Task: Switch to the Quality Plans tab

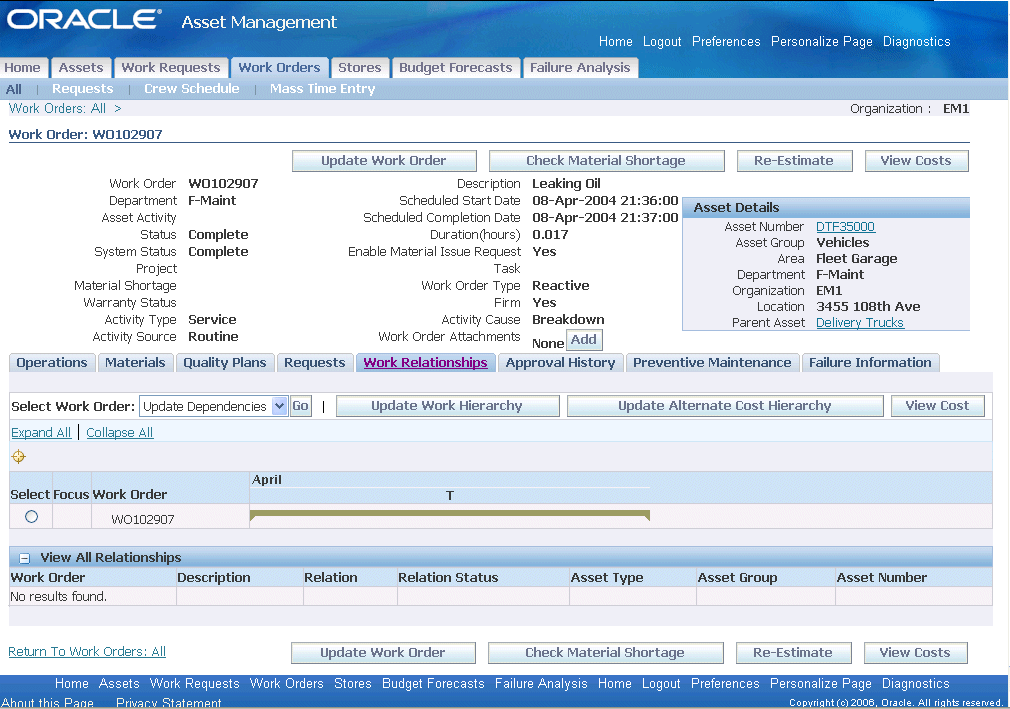Action: click(225, 363)
